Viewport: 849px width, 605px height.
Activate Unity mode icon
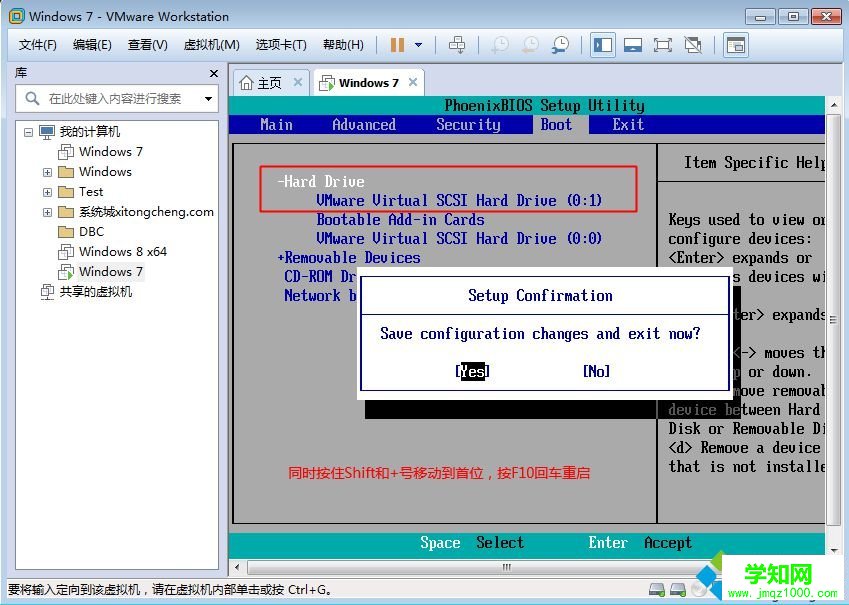click(691, 44)
